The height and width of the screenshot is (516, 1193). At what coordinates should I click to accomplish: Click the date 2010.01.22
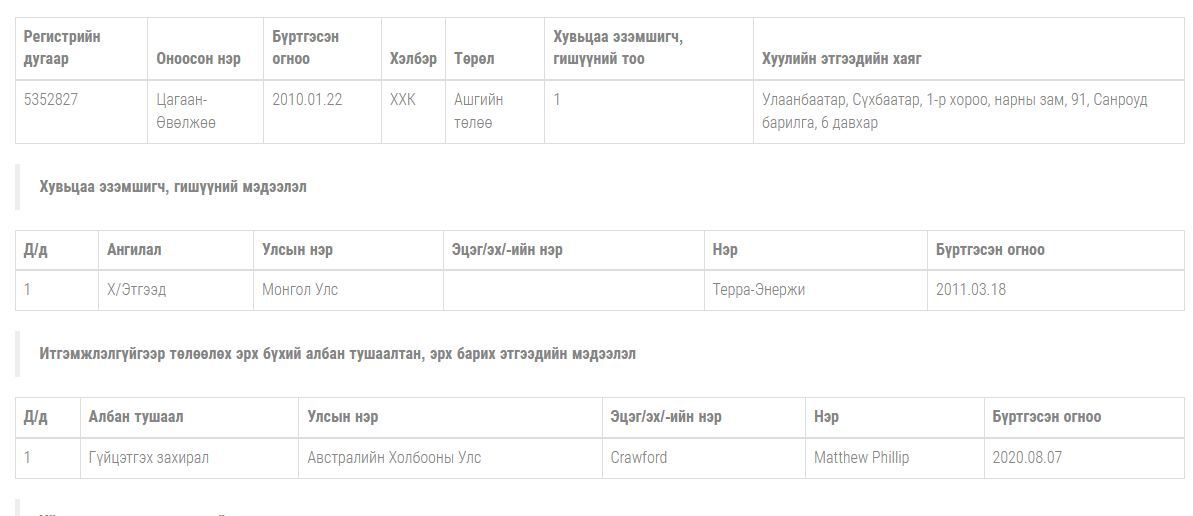click(x=307, y=100)
